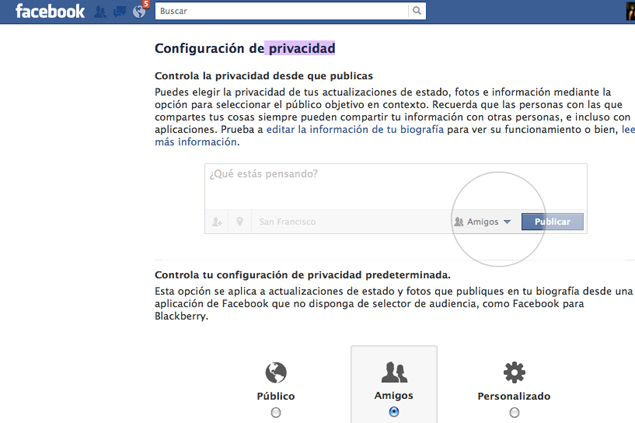Click the Personalizado label

(514, 396)
